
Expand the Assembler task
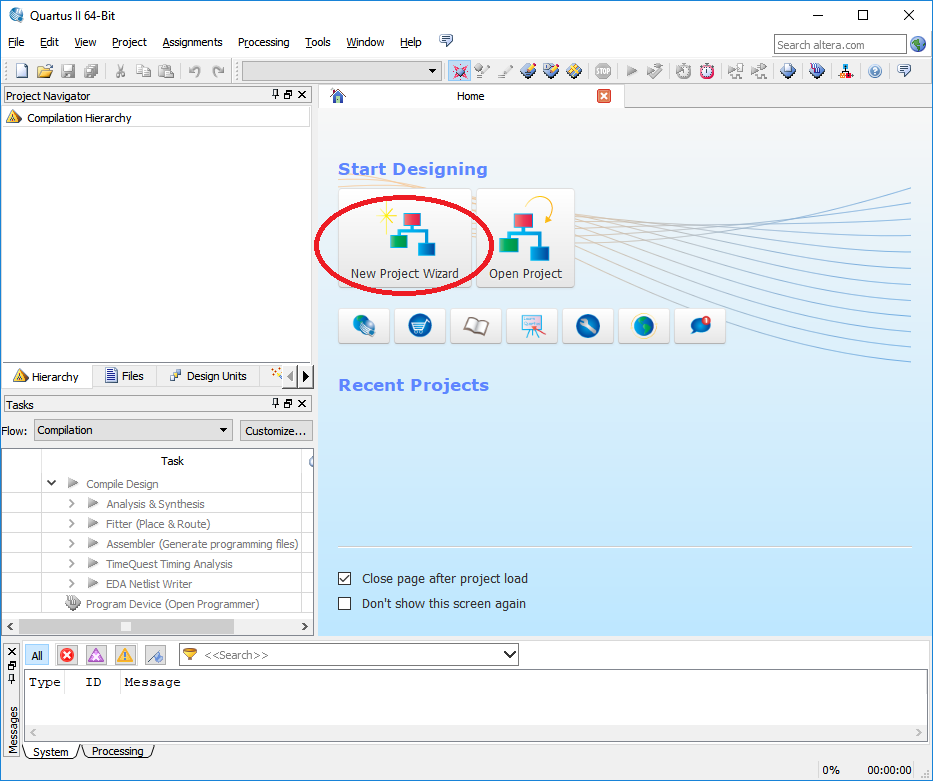(71, 544)
